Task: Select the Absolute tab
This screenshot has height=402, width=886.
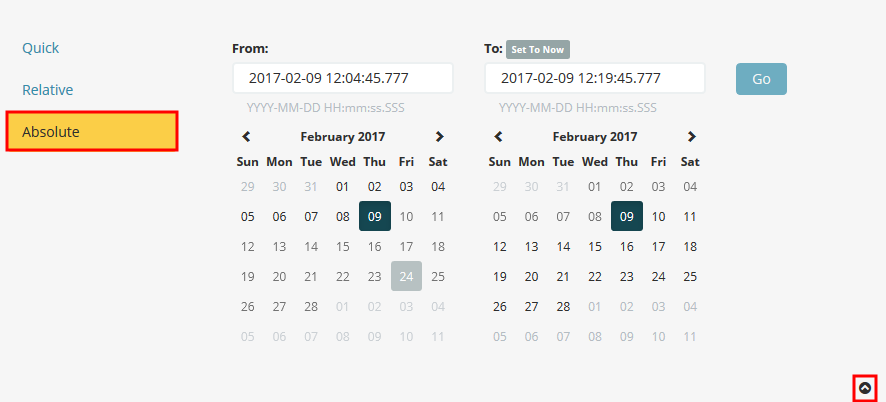Action: tap(92, 131)
